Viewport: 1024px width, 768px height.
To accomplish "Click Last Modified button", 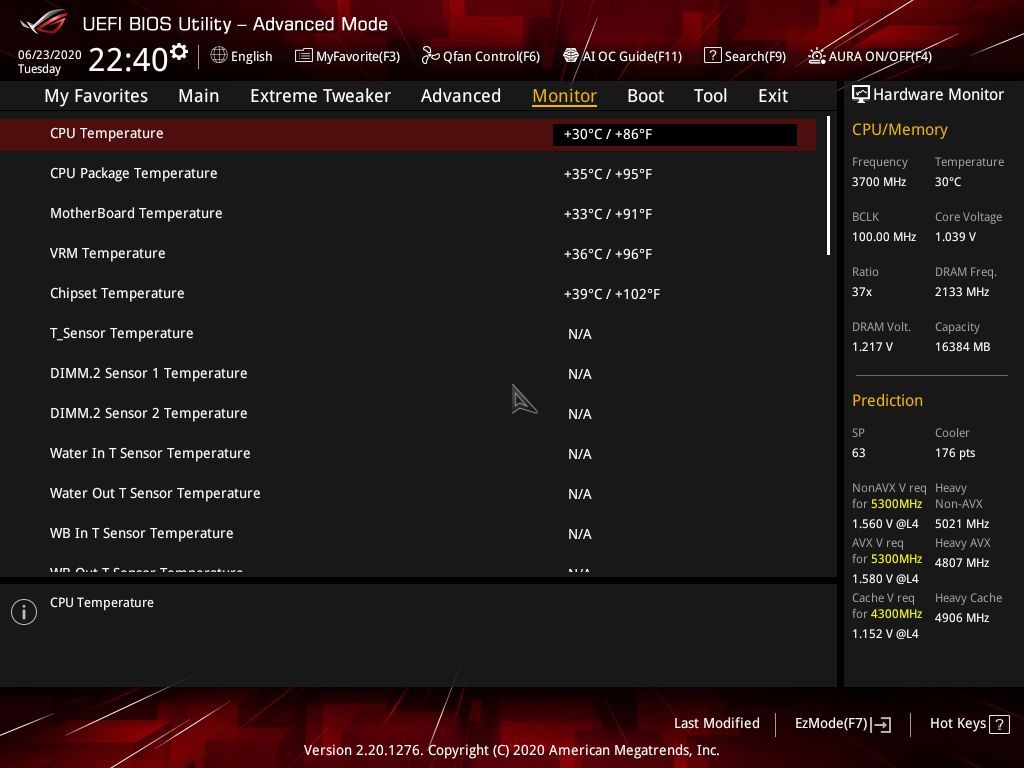I will pyautogui.click(x=716, y=723).
